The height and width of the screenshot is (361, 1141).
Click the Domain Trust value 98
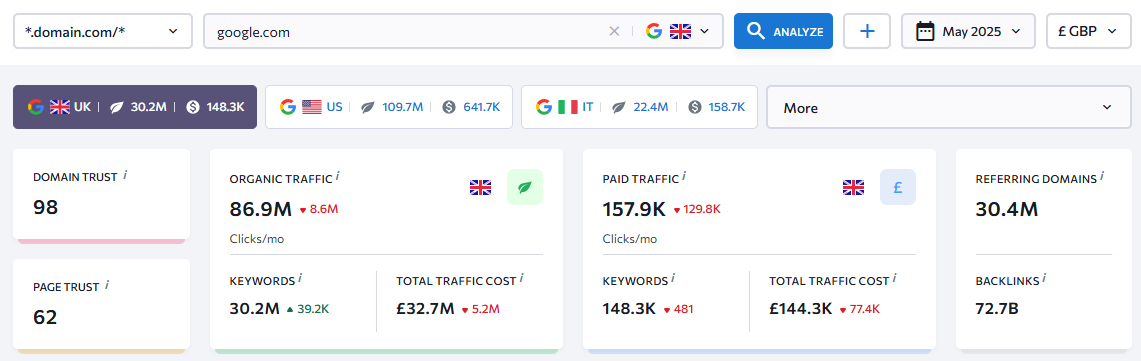pos(45,207)
